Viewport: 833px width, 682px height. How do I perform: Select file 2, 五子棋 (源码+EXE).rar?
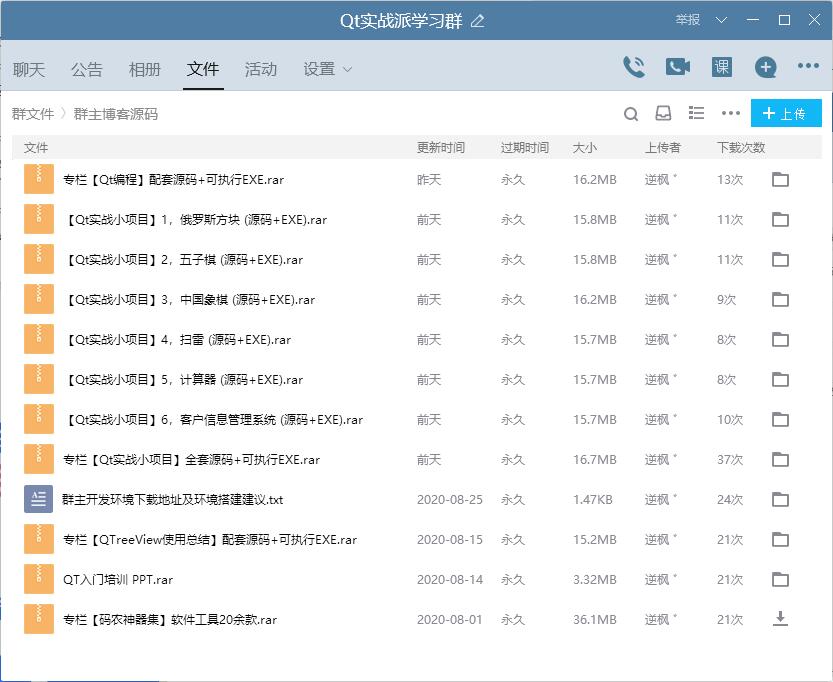(x=183, y=259)
